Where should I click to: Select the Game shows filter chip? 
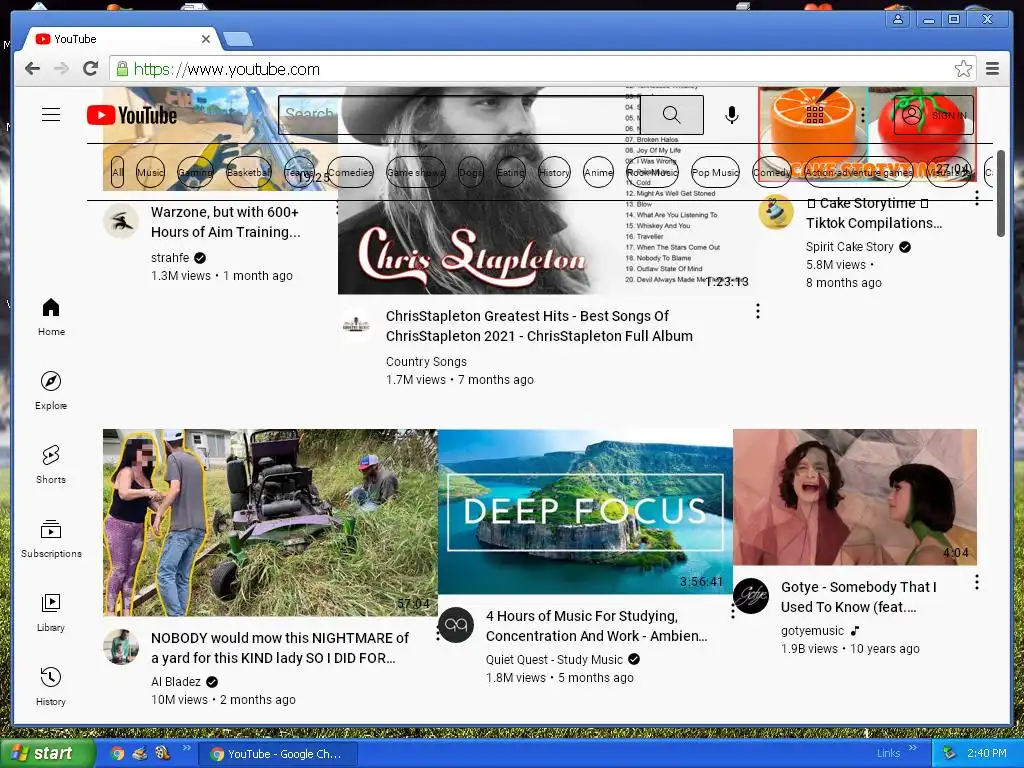[x=416, y=172]
